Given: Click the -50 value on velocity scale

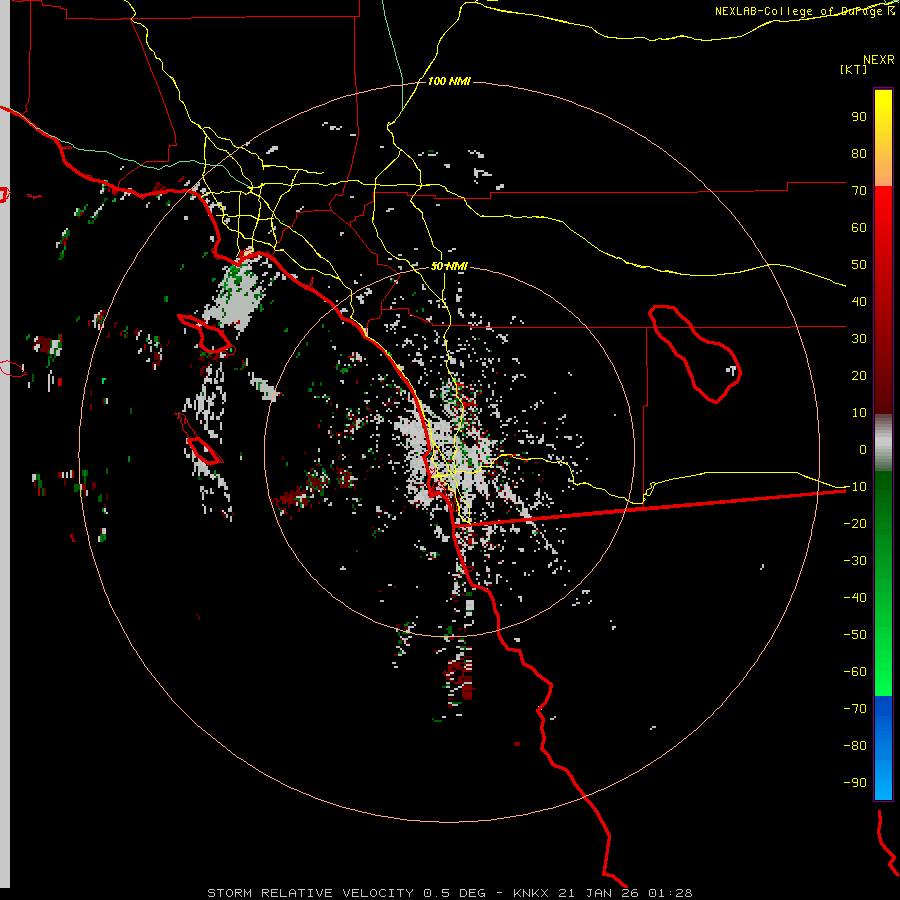Looking at the screenshot, I should (855, 635).
